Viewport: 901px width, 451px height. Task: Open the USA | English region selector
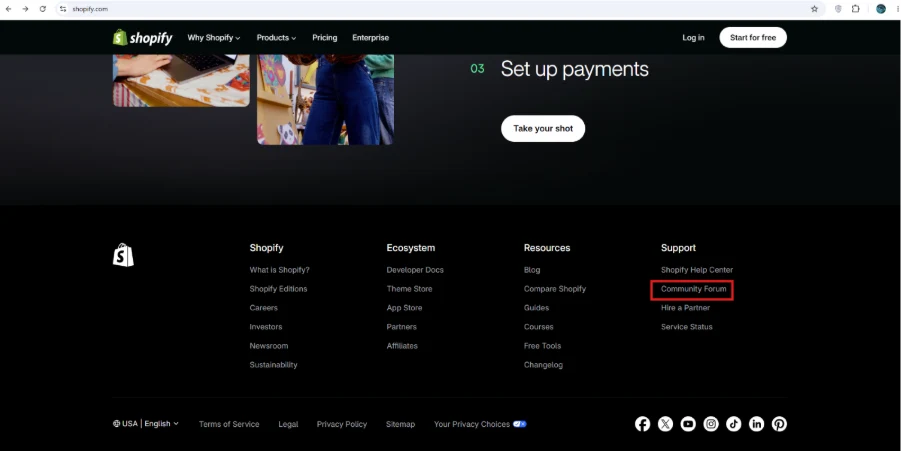[x=146, y=423]
